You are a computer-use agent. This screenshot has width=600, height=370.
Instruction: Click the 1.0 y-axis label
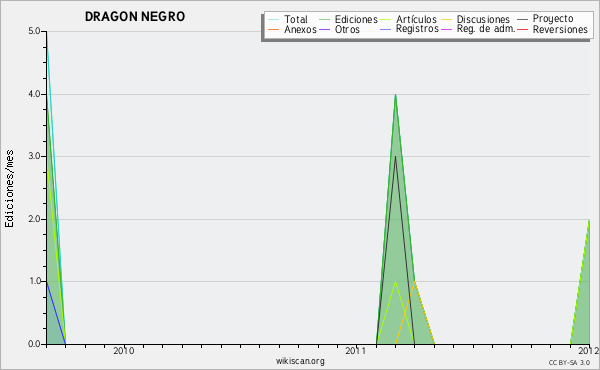34,281
